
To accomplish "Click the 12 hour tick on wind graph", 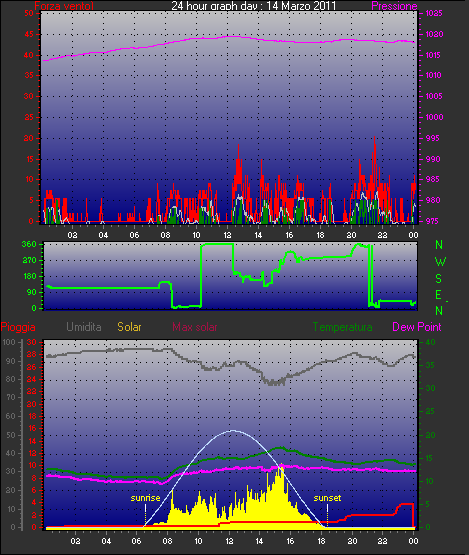I will coord(227,235).
